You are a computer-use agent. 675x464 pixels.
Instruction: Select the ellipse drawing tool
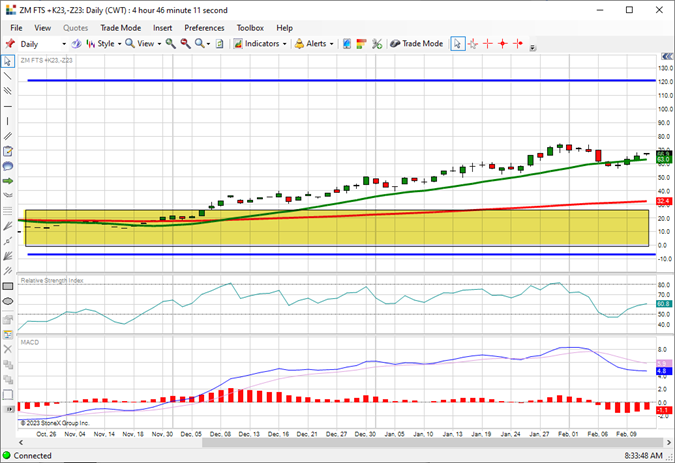pos(8,301)
